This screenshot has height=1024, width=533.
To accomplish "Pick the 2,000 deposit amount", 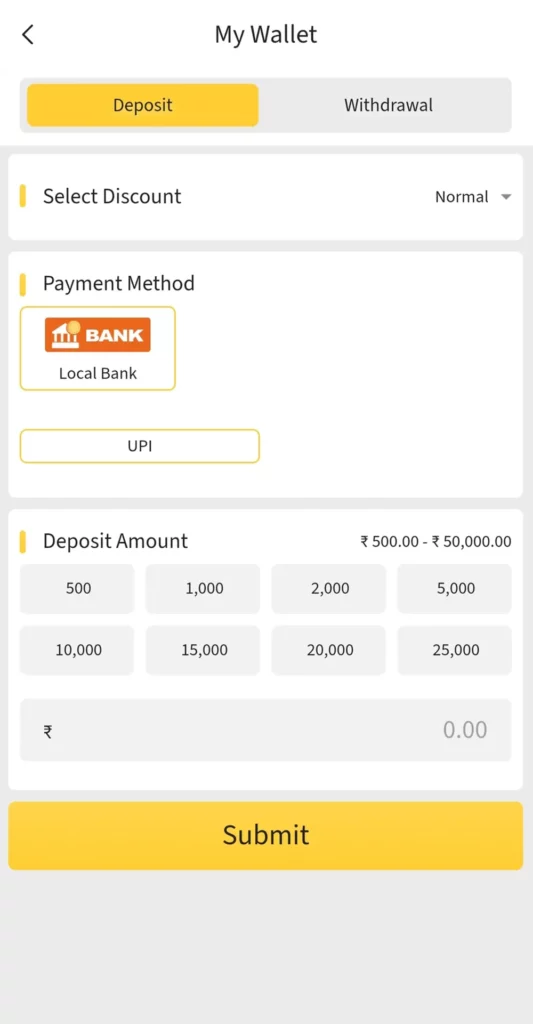I will coord(329,588).
